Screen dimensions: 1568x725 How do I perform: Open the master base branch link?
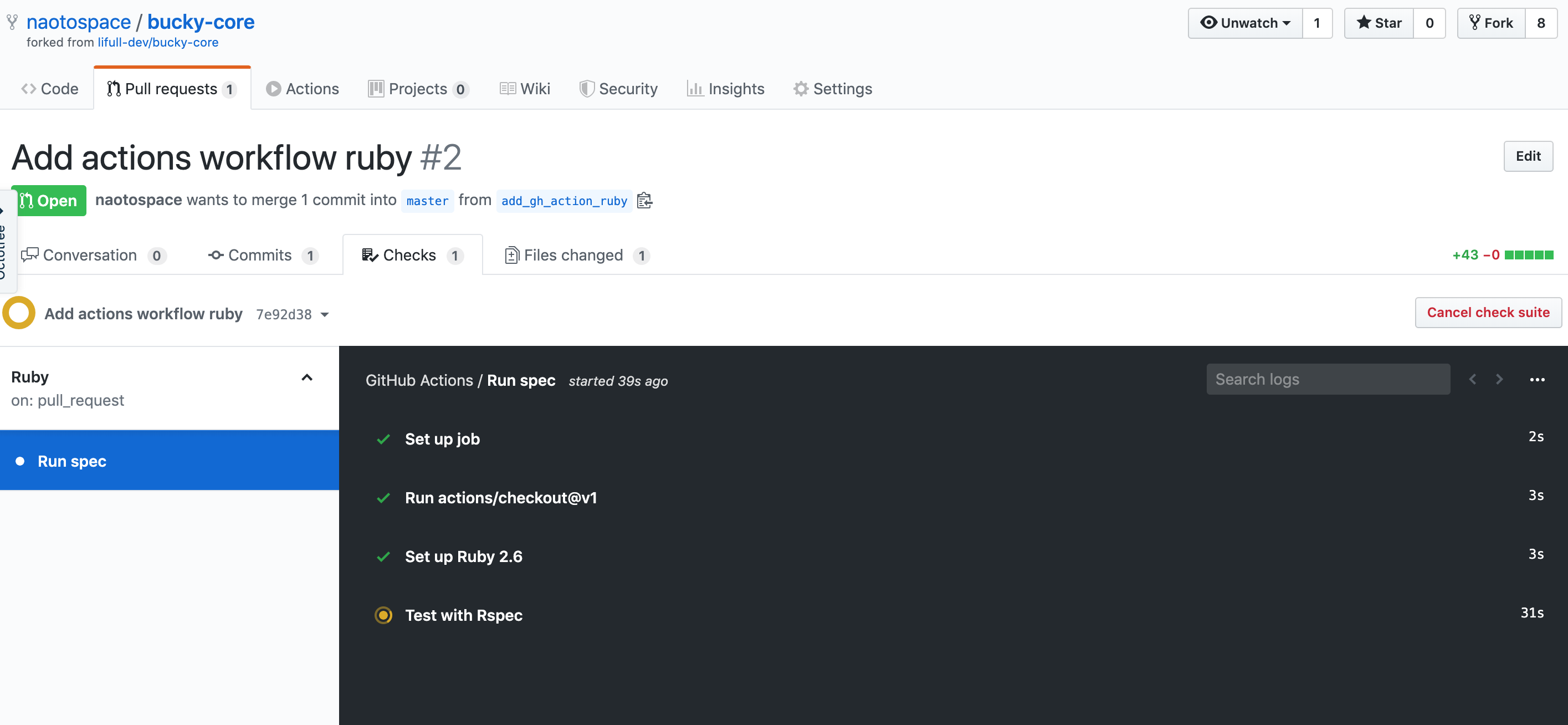427,200
